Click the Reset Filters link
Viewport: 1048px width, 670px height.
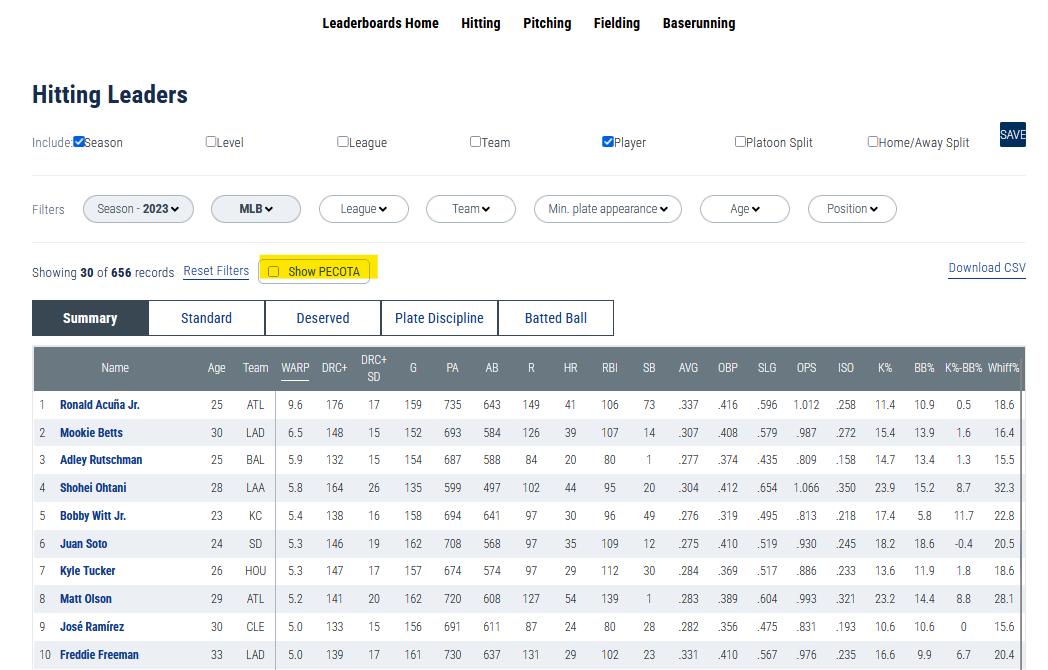point(216,271)
